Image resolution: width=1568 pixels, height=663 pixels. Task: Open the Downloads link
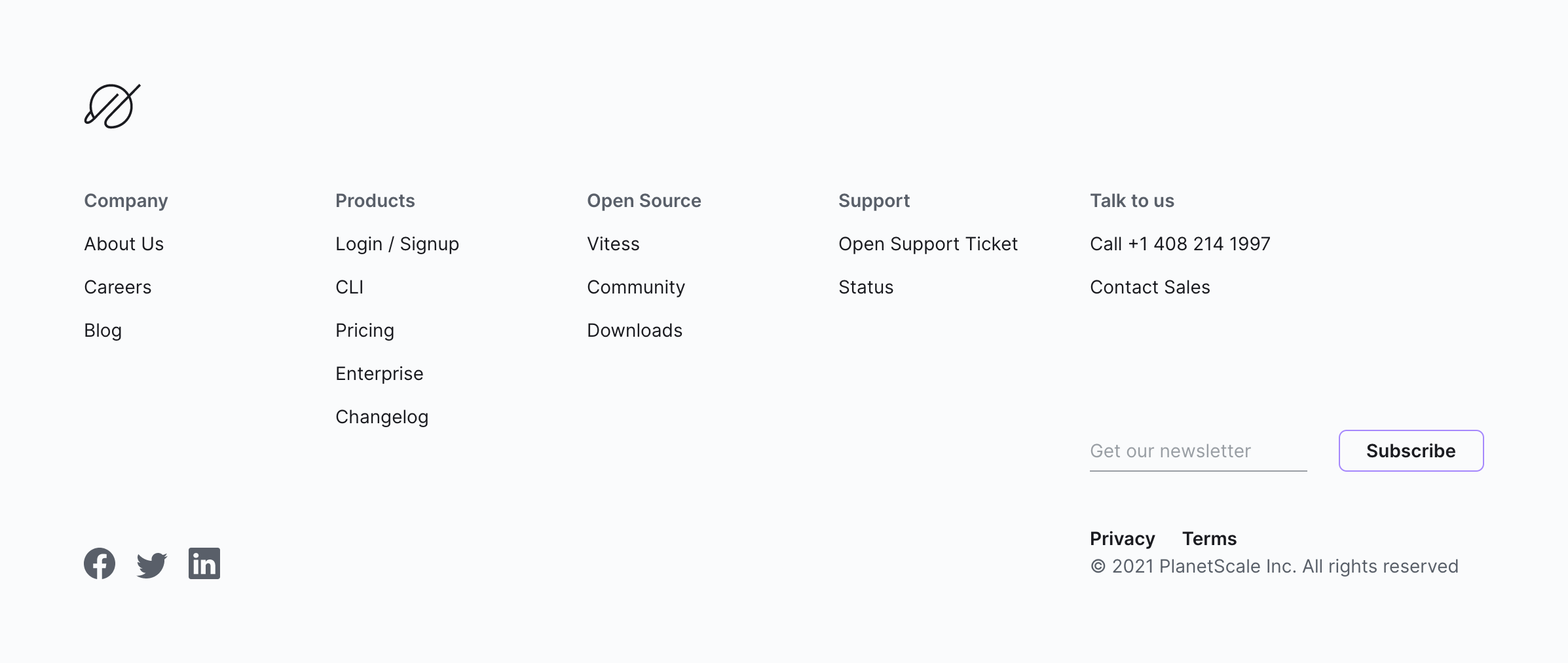[x=635, y=330]
